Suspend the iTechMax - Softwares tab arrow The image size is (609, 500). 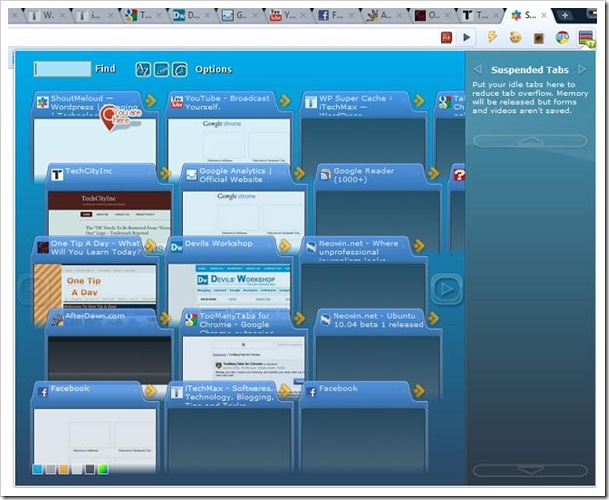click(x=285, y=390)
